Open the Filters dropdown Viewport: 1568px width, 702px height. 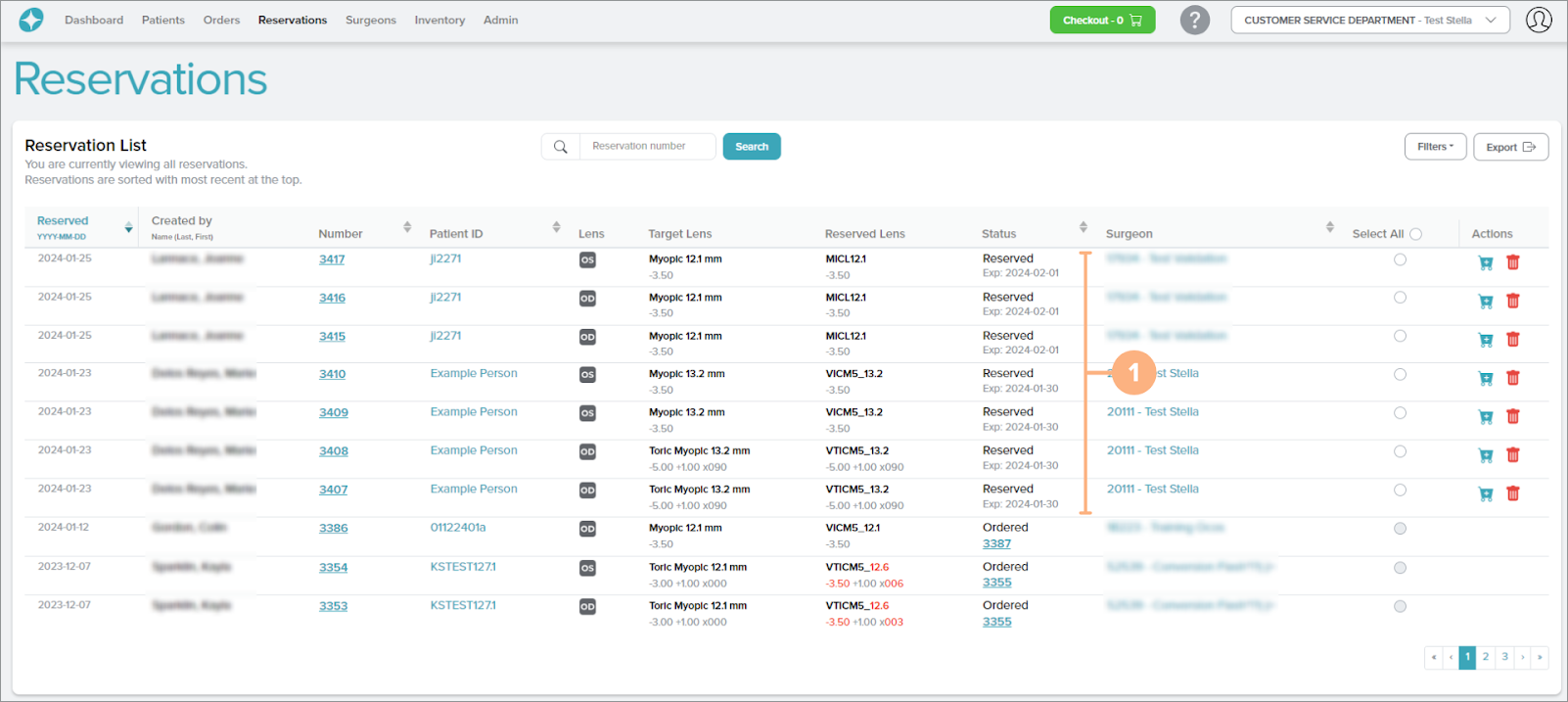click(x=1435, y=147)
